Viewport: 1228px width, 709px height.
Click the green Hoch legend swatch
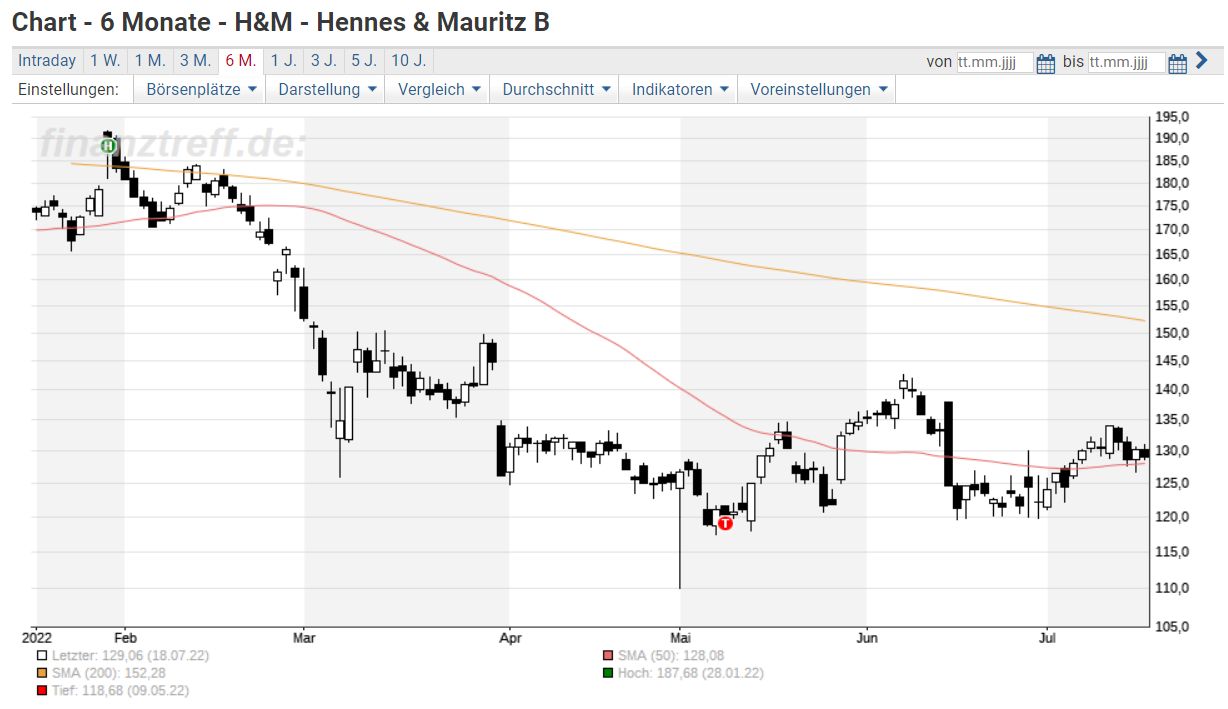click(607, 673)
